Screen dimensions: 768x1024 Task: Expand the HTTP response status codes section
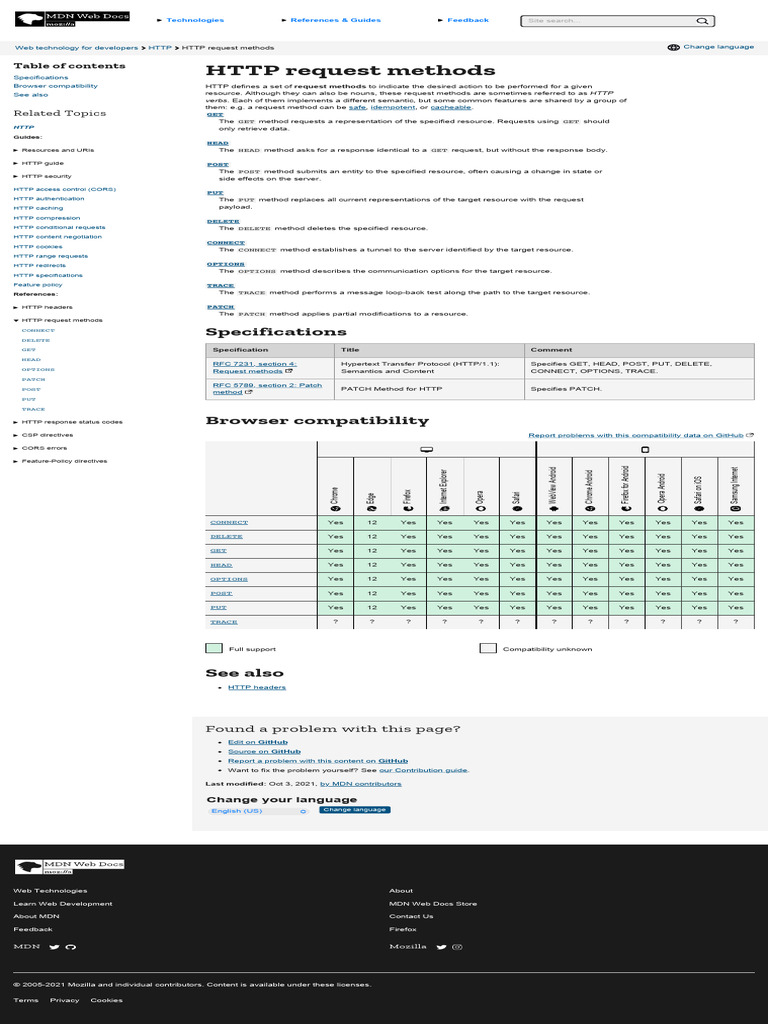click(68, 423)
